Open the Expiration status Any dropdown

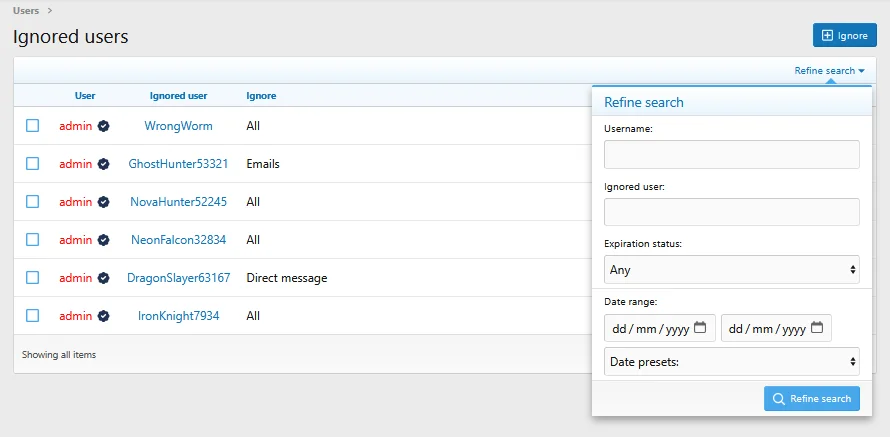coord(732,270)
